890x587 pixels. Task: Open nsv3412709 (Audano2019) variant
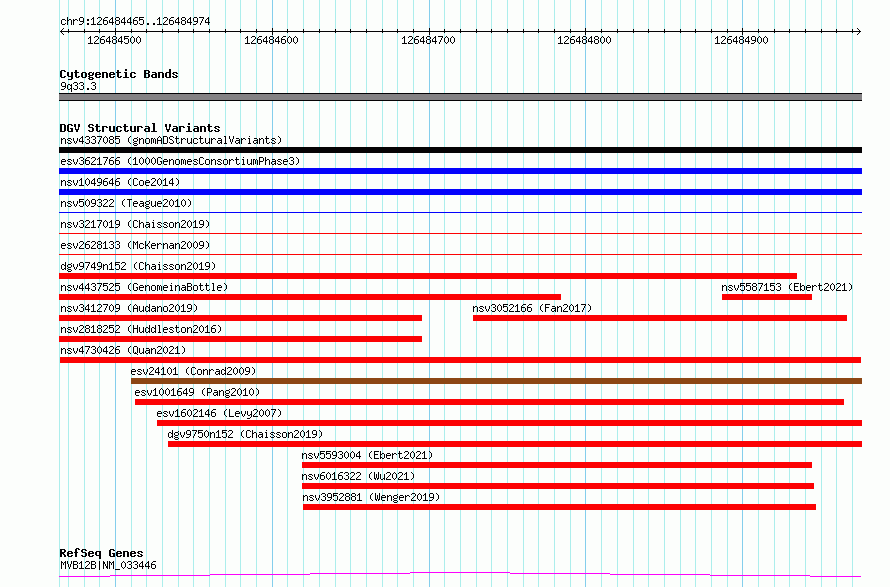coord(129,308)
